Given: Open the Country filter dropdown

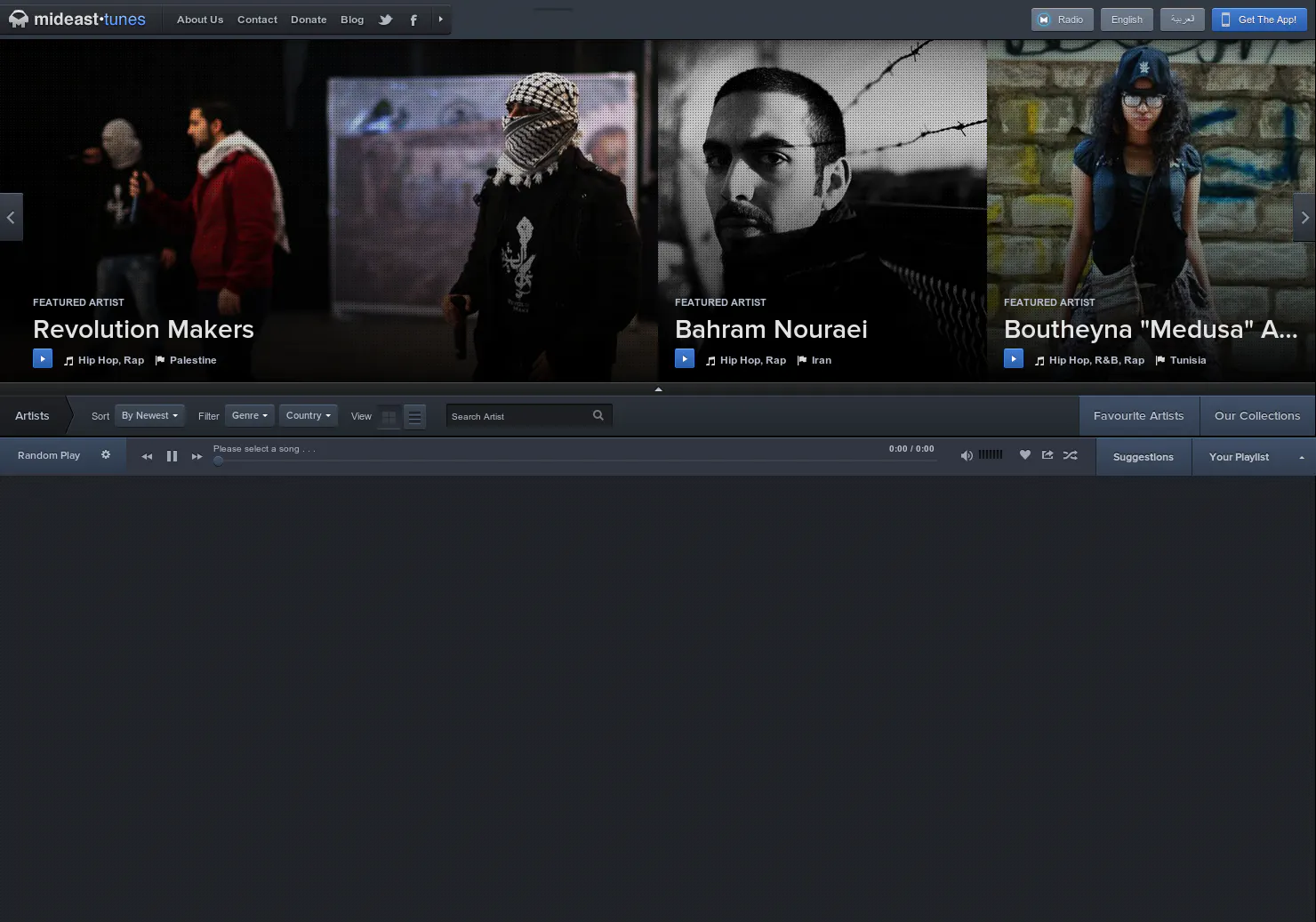Looking at the screenshot, I should [309, 415].
